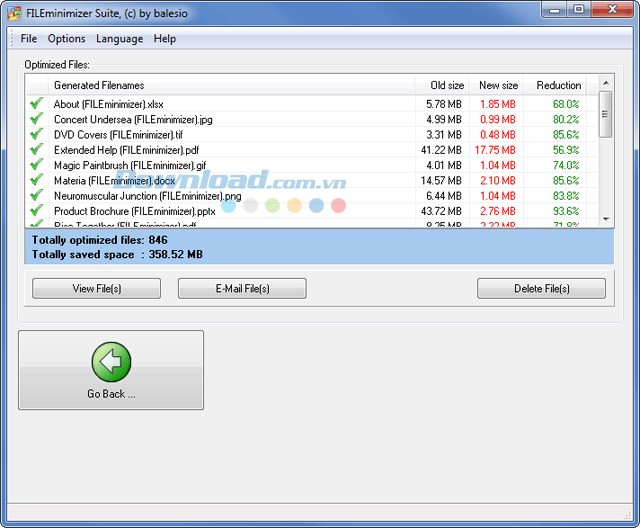This screenshot has width=640, height=528.
Task: Select Extended Help (FILEminimizer).pdf row
Action: point(312,150)
